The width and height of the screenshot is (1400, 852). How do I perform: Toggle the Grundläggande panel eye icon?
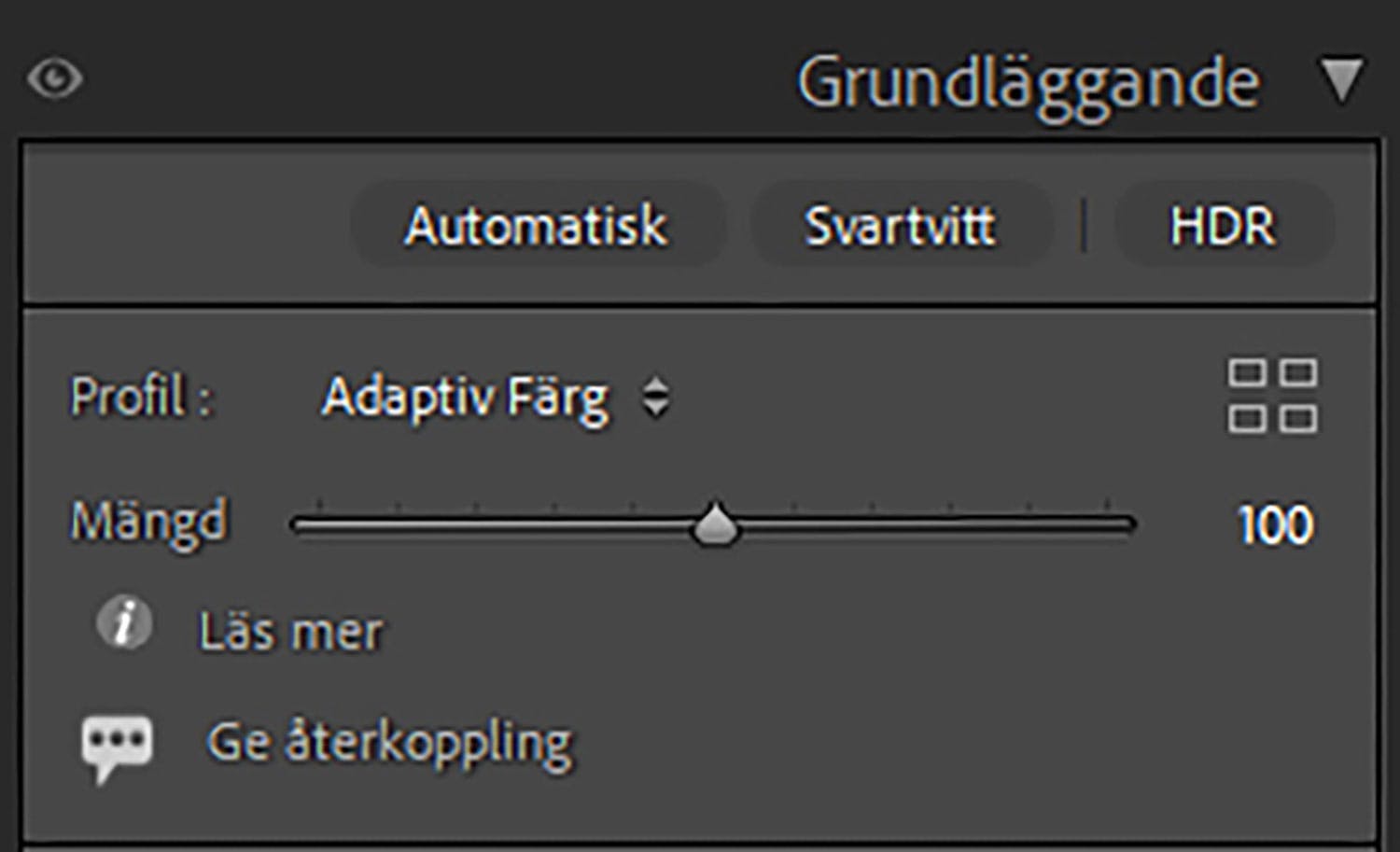(55, 78)
